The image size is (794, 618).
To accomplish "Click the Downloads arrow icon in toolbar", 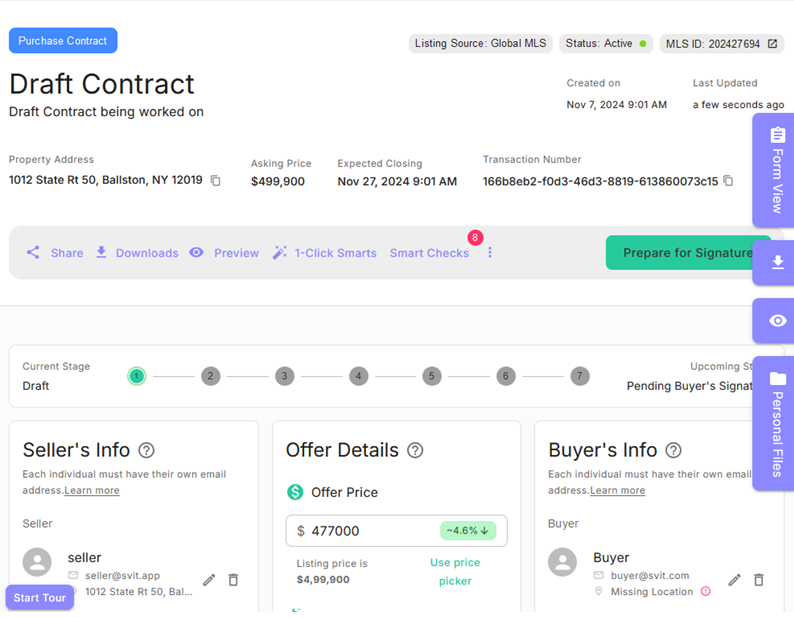I will click(101, 252).
